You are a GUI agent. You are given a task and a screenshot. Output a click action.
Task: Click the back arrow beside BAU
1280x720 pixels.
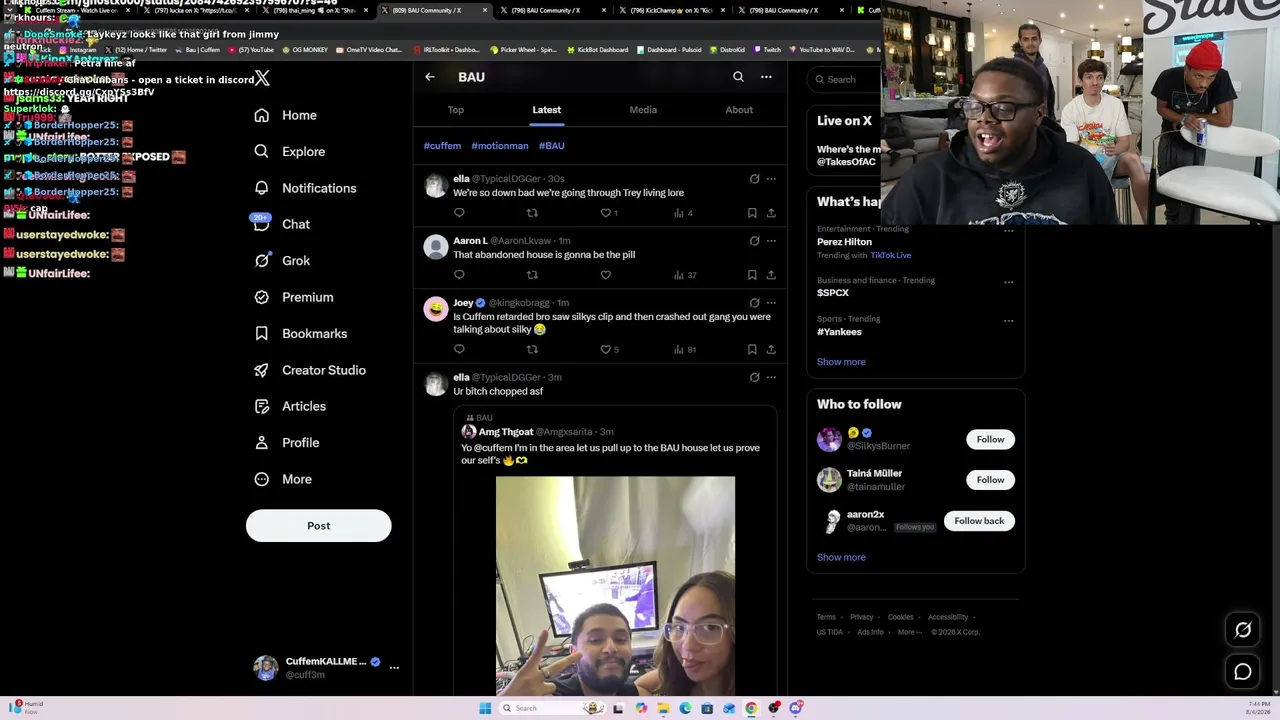430,77
